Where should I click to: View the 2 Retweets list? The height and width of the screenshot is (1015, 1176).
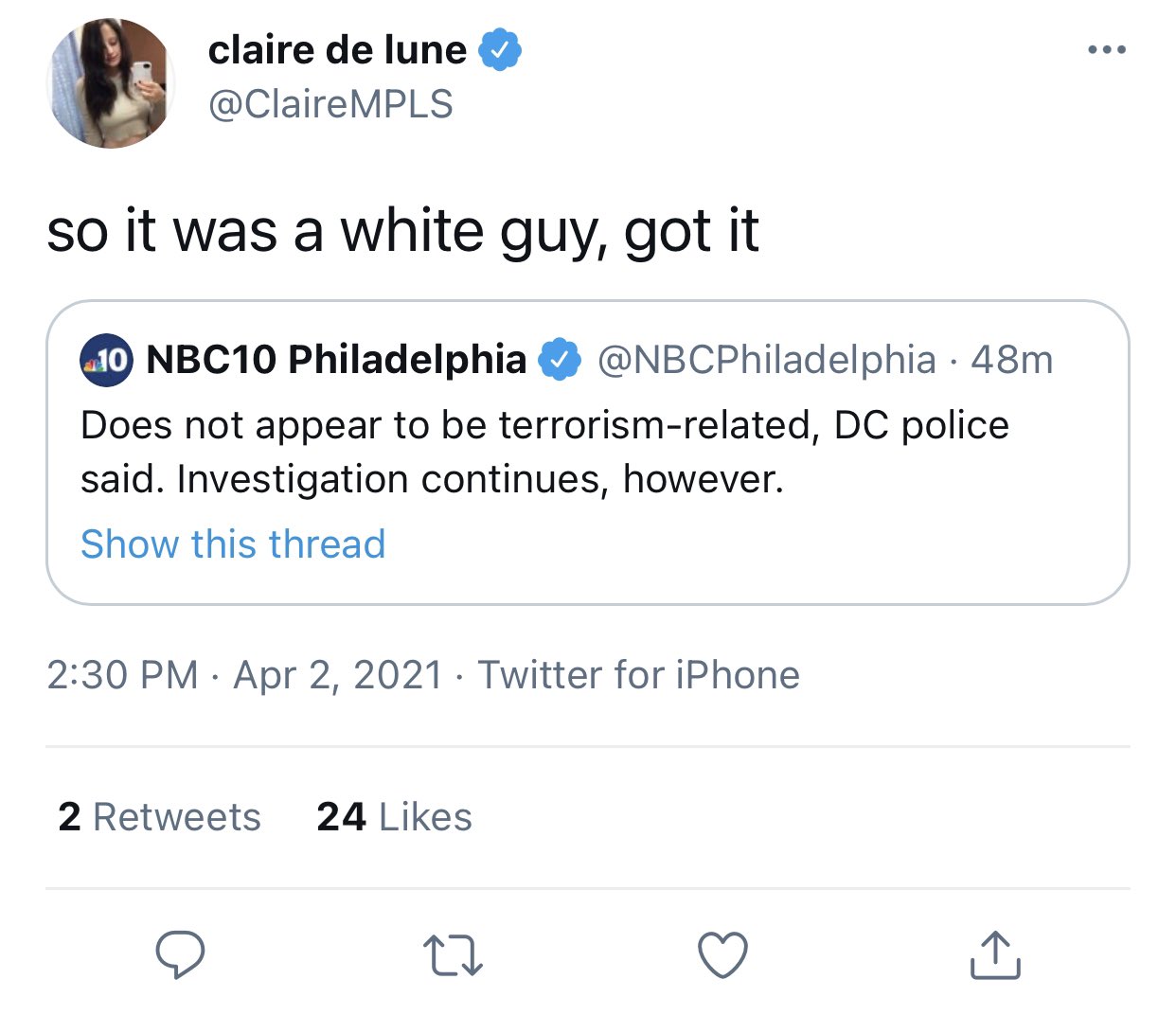[x=159, y=817]
